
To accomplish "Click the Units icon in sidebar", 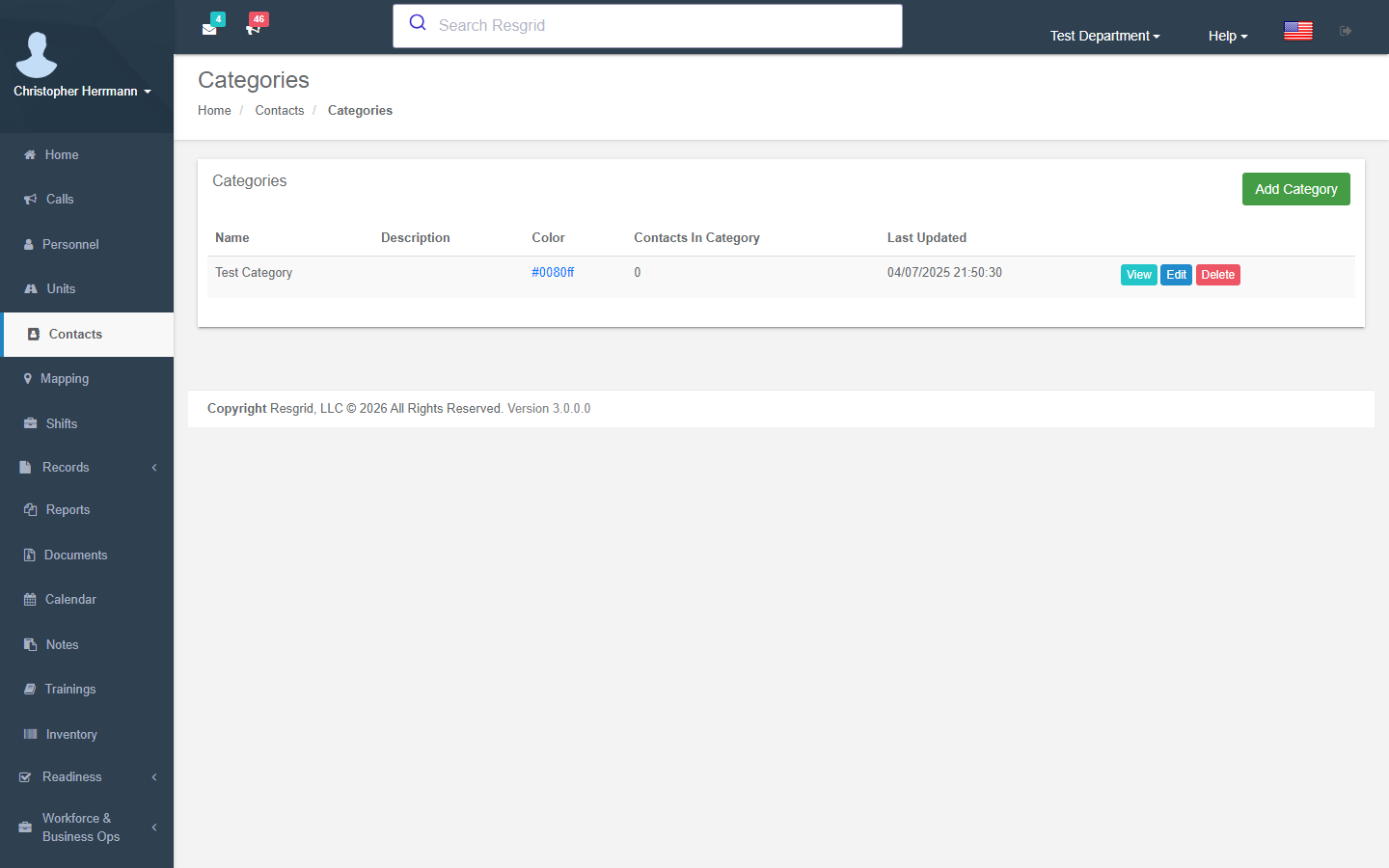I will coord(30,288).
